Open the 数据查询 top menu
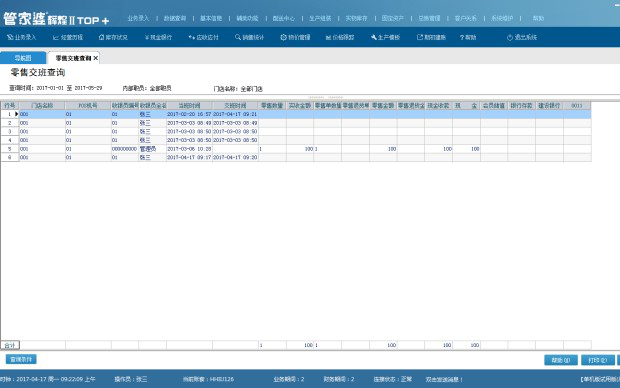The height and width of the screenshot is (388, 620). coord(175,18)
